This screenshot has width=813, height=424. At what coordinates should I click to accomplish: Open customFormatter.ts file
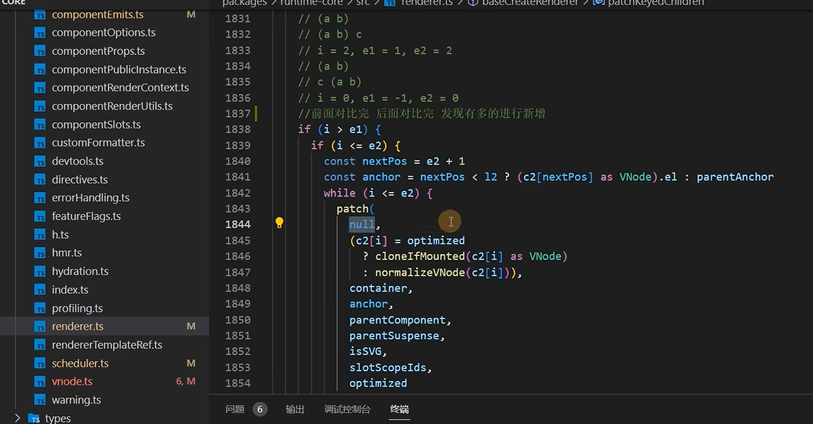pos(98,143)
